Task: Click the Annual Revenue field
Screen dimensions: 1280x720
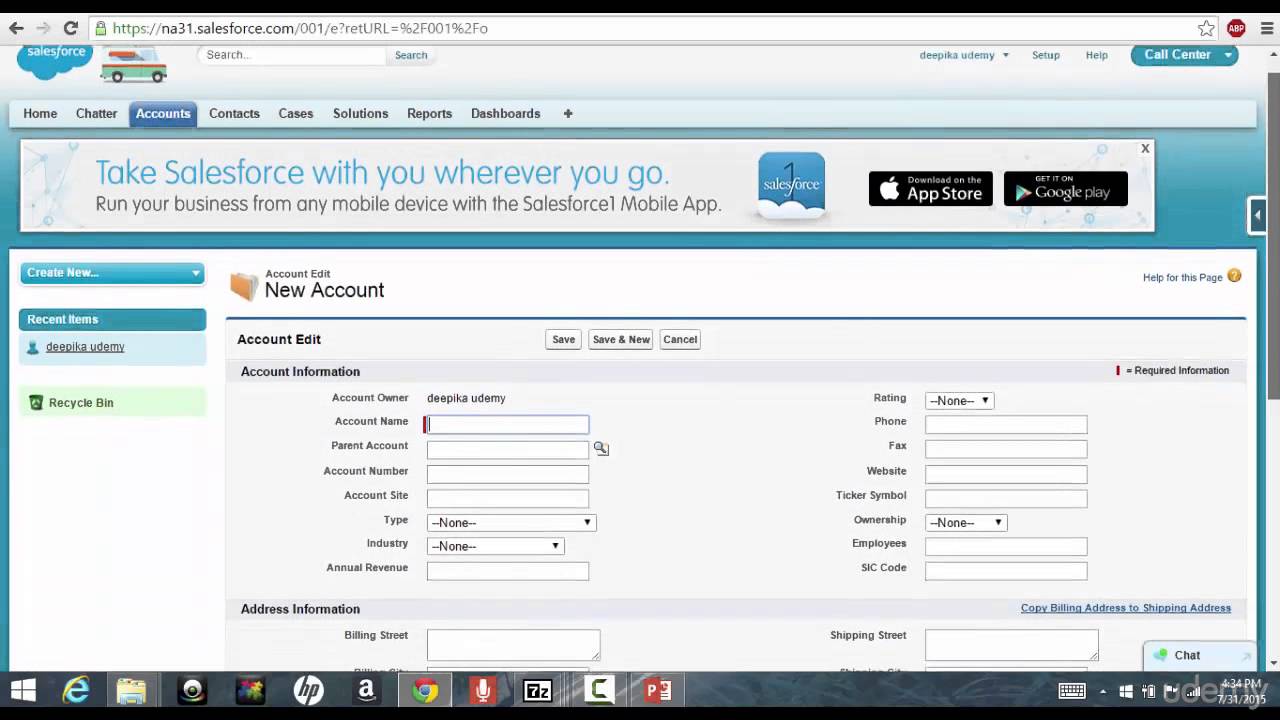Action: pyautogui.click(x=508, y=571)
